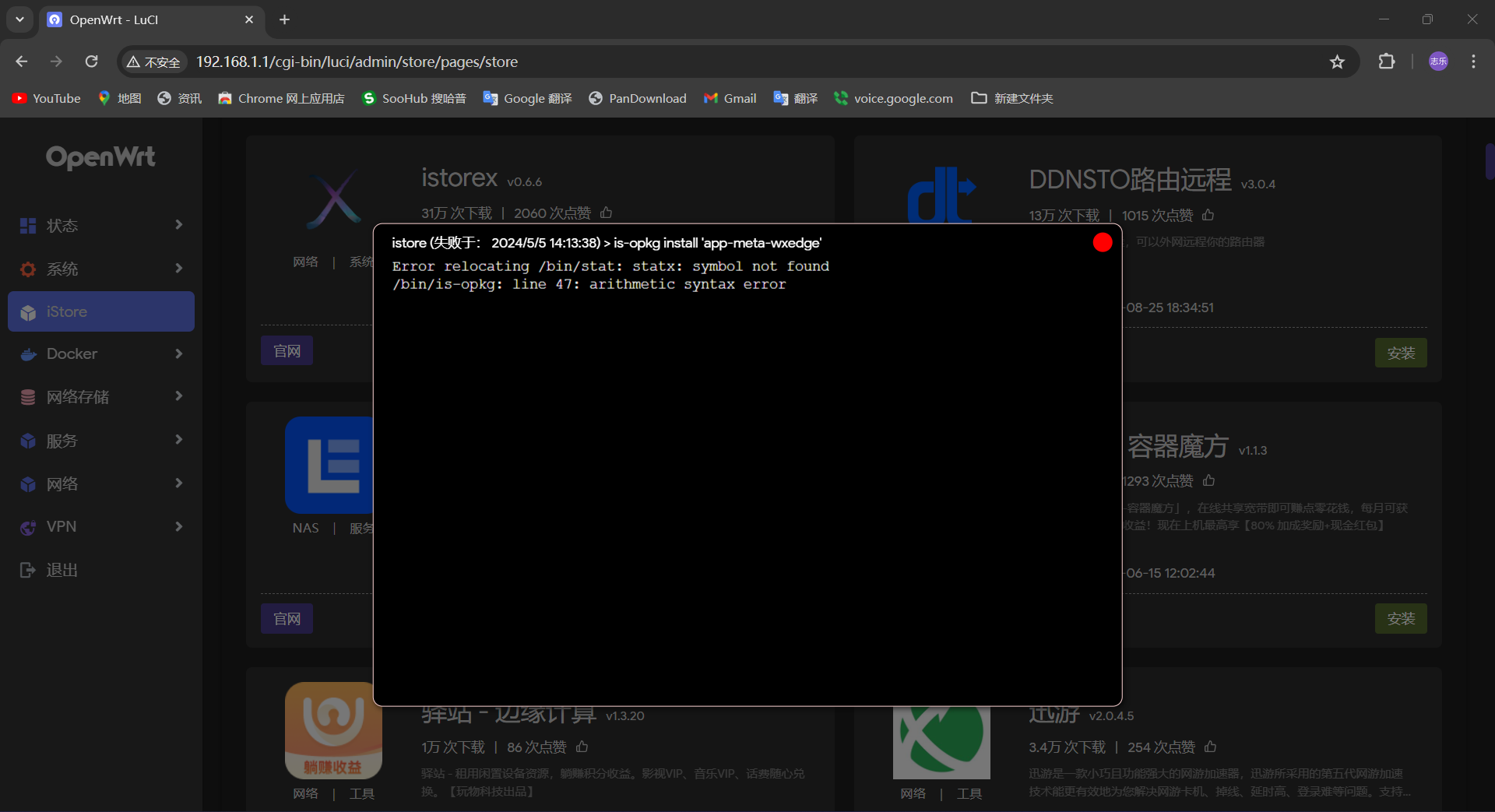Viewport: 1495px width, 812px height.
Task: Click the thumbs-up icon beside 254 次点赞
Action: (x=1210, y=747)
